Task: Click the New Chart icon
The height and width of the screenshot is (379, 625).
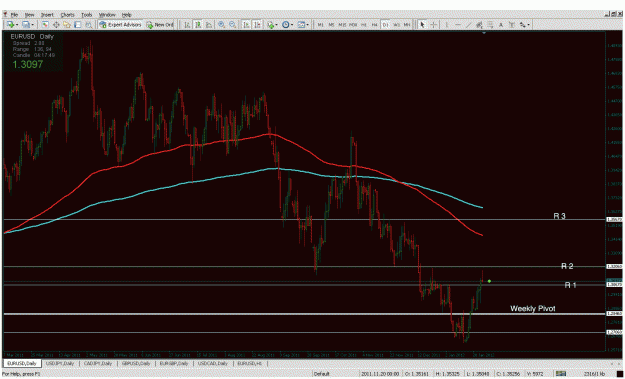Action: pyautogui.click(x=10, y=25)
